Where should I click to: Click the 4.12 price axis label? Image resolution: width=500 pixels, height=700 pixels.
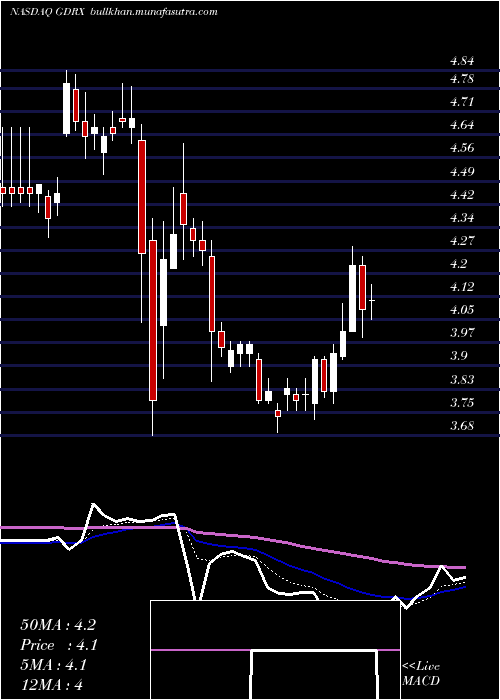[x=461, y=287]
